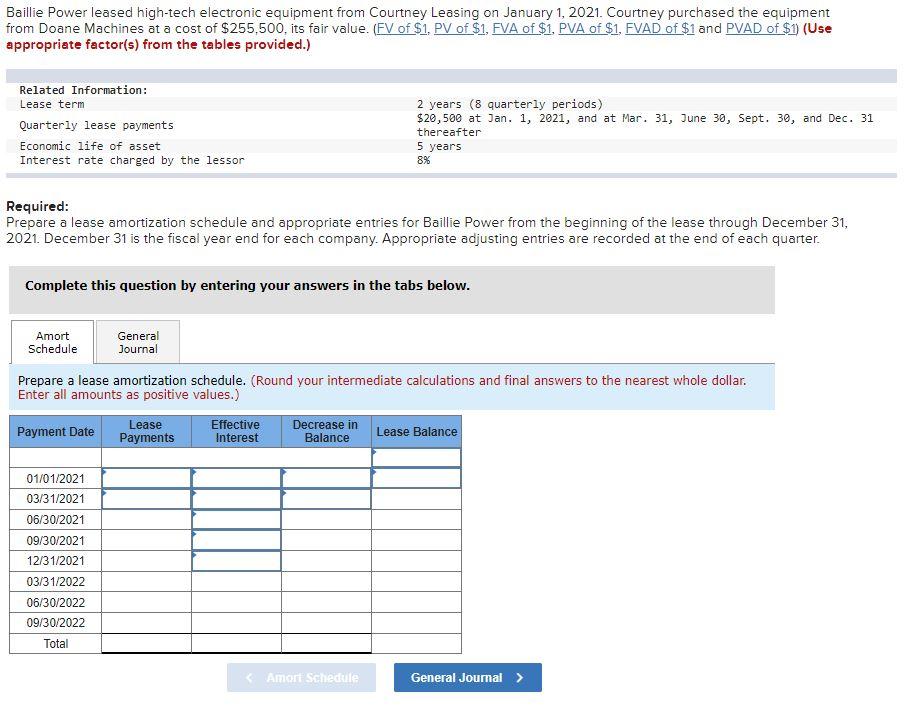Open the FVAD of $1 table link
The height and width of the screenshot is (714, 913).
[x=660, y=29]
